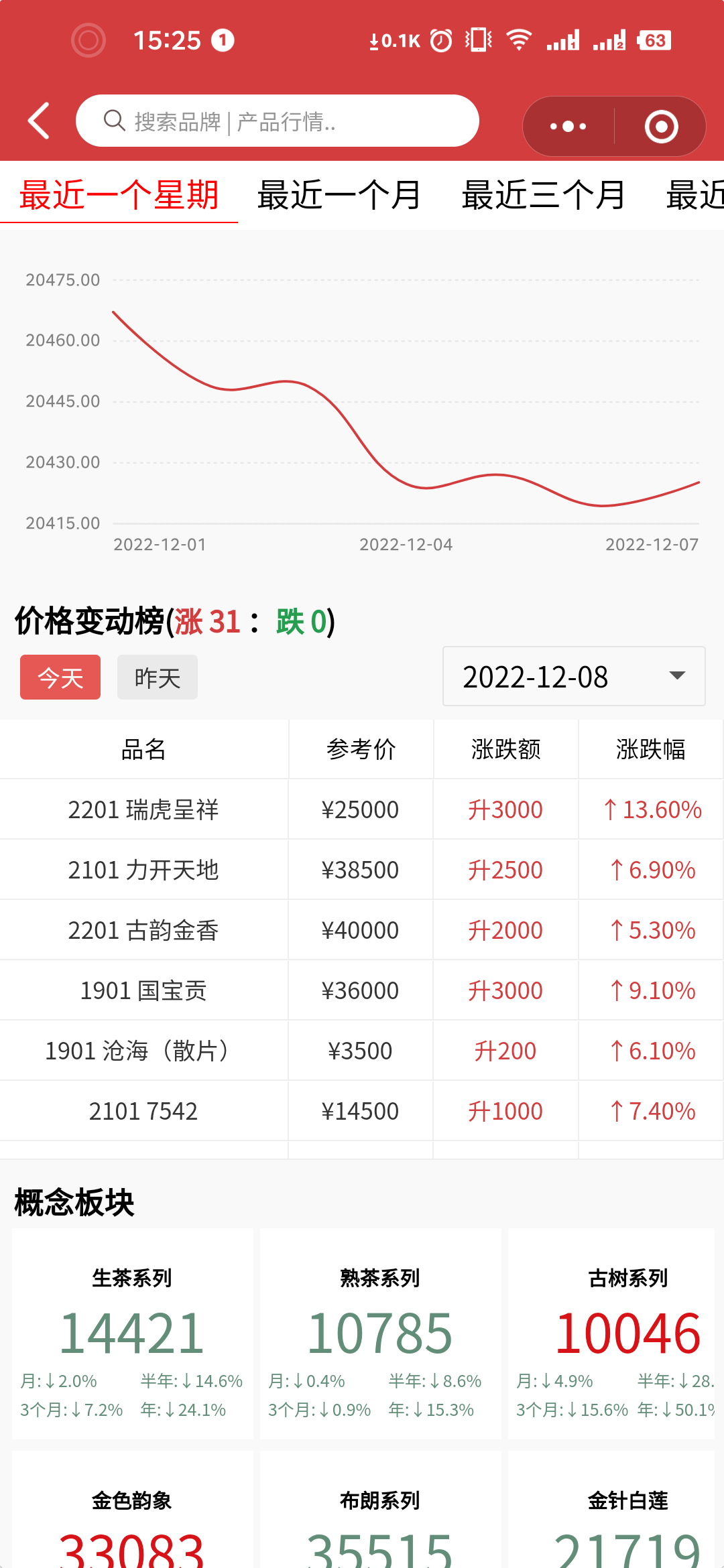Image resolution: width=724 pixels, height=1568 pixels.
Task: Tap the 参考价 column header
Action: pyautogui.click(x=361, y=749)
